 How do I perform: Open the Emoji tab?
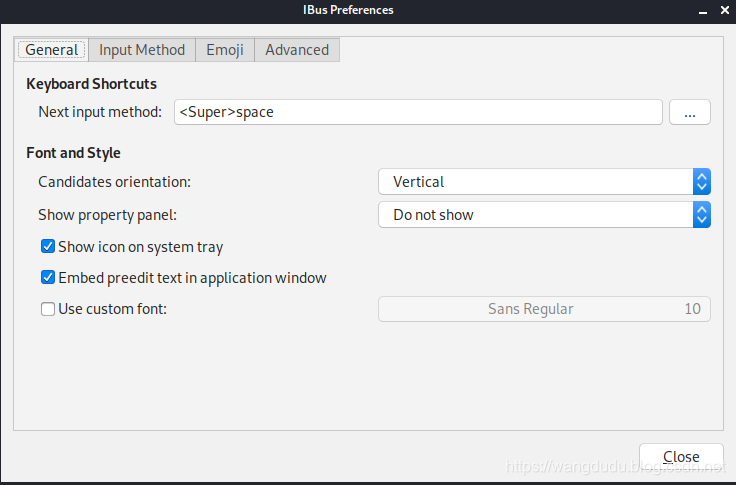click(x=225, y=50)
